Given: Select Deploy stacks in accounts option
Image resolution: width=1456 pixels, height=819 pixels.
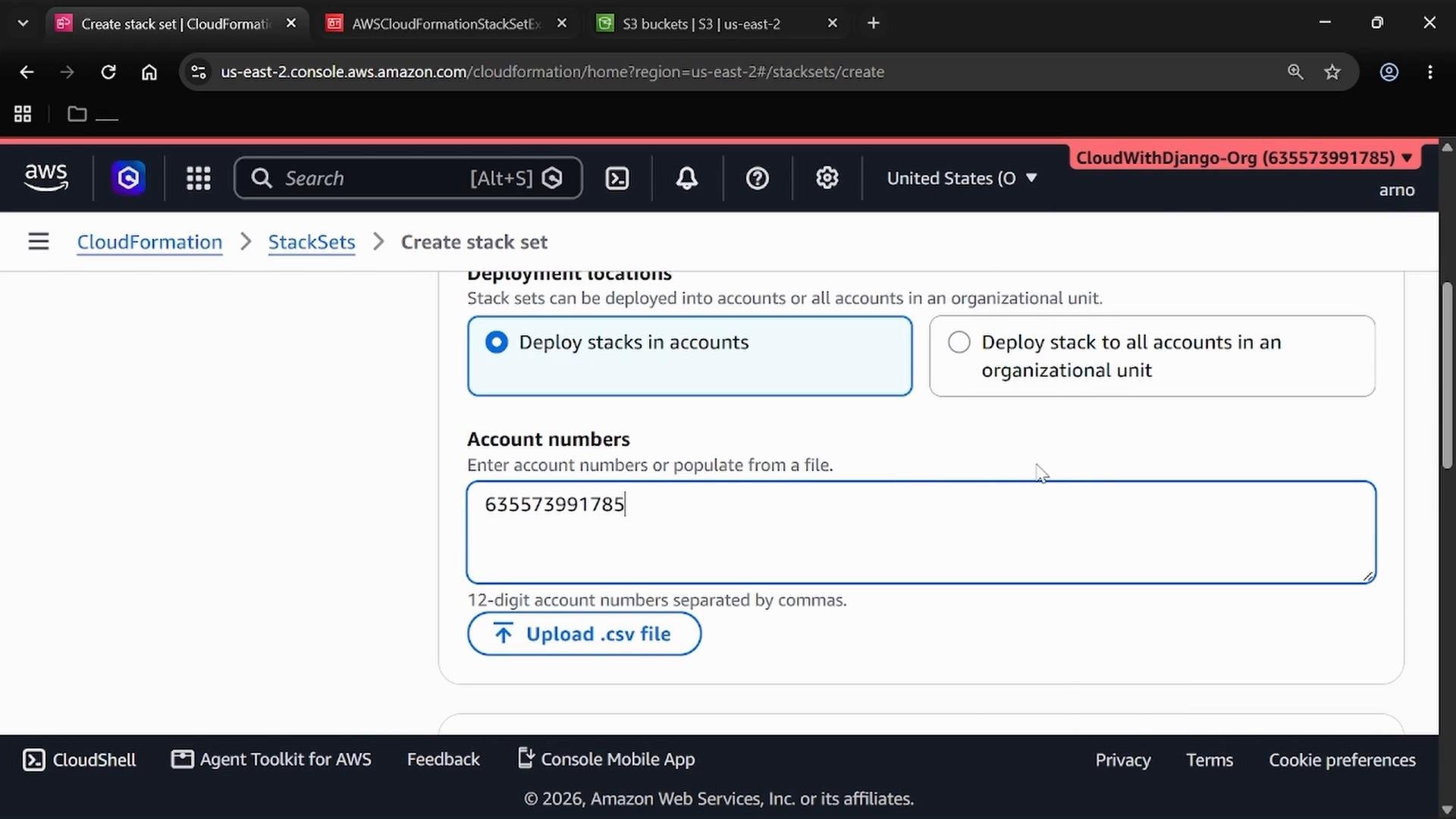Looking at the screenshot, I should click(x=689, y=356).
